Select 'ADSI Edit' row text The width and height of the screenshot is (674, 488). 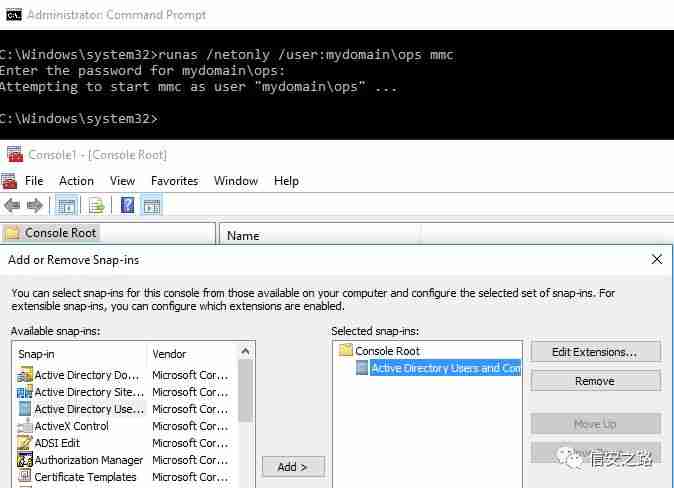tap(57, 443)
